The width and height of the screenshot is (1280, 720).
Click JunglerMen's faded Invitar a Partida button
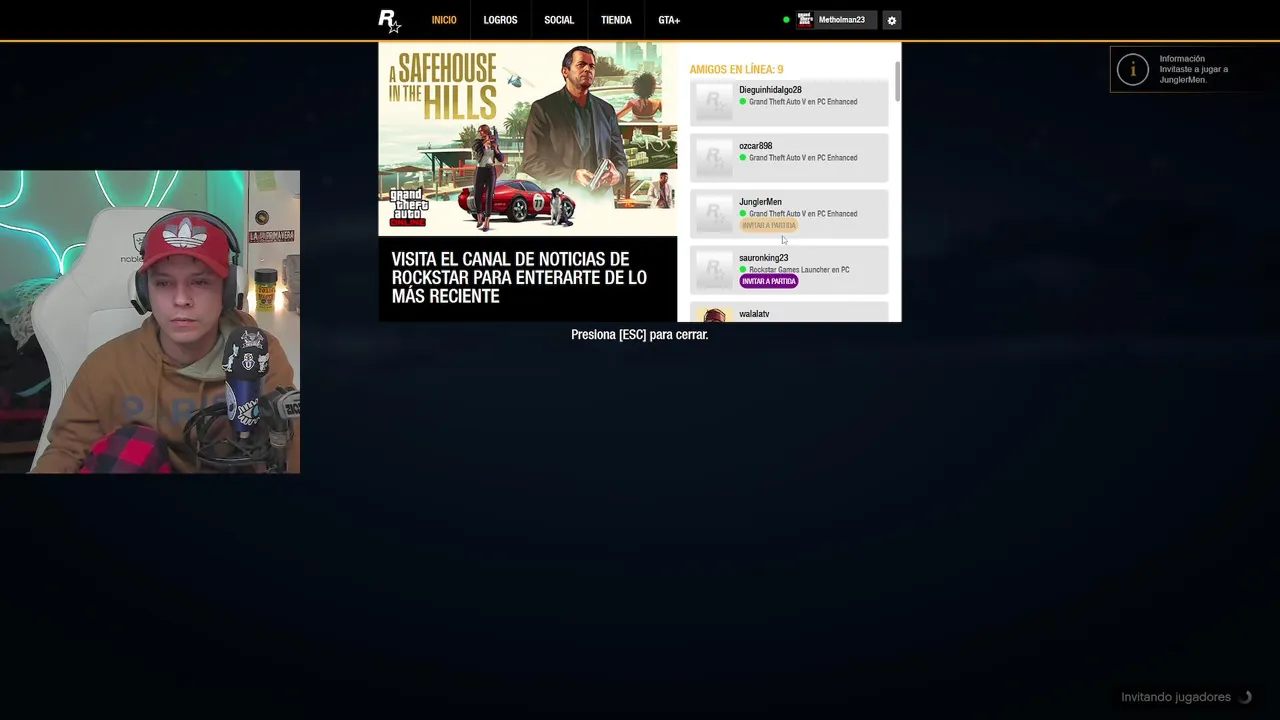coord(769,225)
